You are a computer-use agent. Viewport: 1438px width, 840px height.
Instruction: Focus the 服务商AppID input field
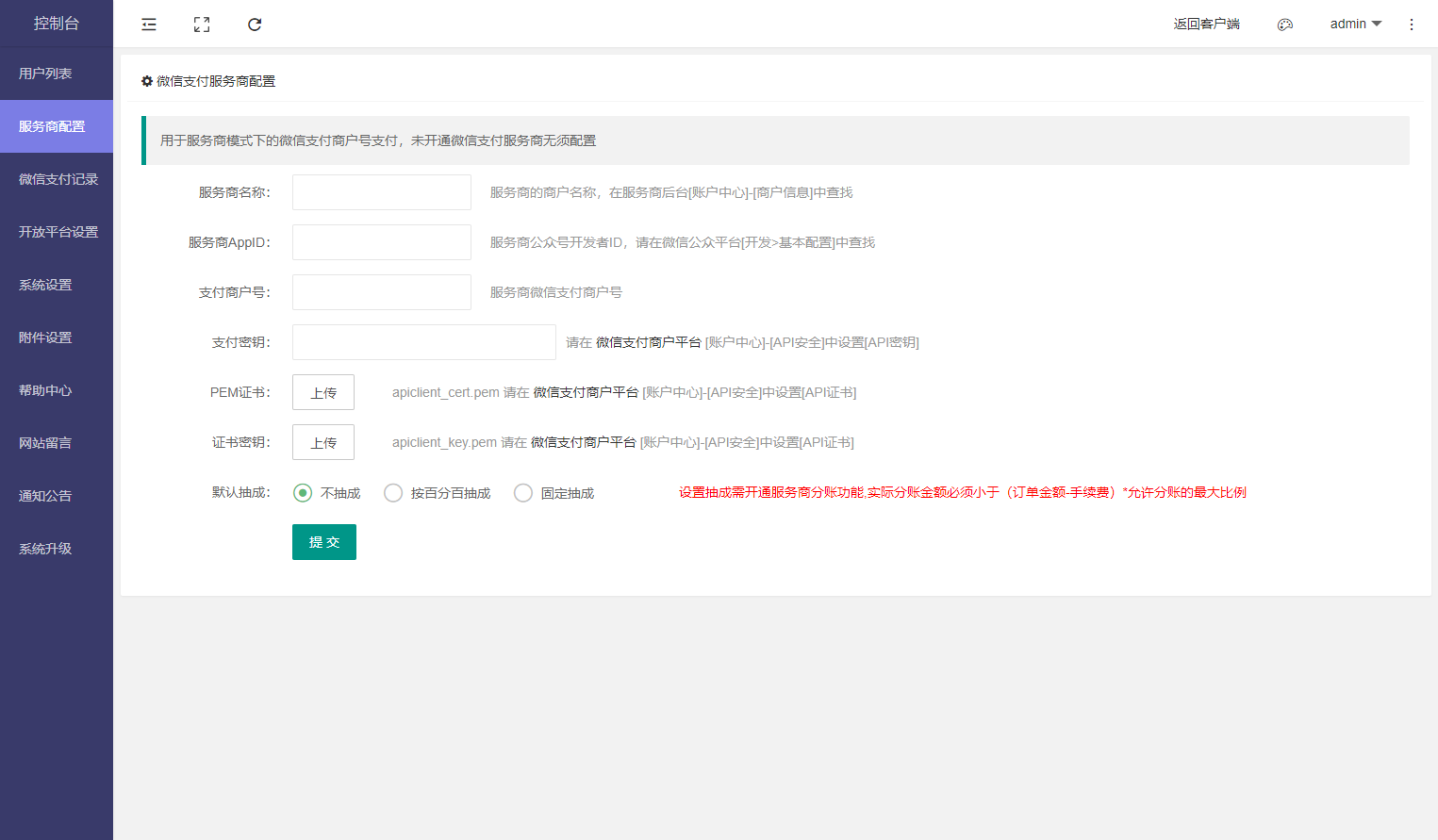(x=382, y=242)
